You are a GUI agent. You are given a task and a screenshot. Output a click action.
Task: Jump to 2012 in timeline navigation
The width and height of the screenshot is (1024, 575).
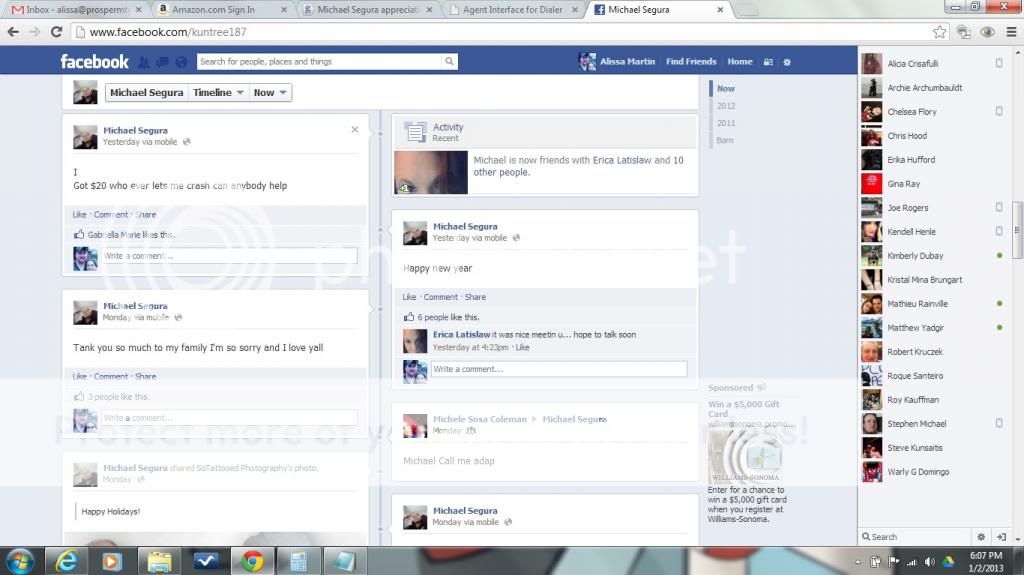click(726, 106)
